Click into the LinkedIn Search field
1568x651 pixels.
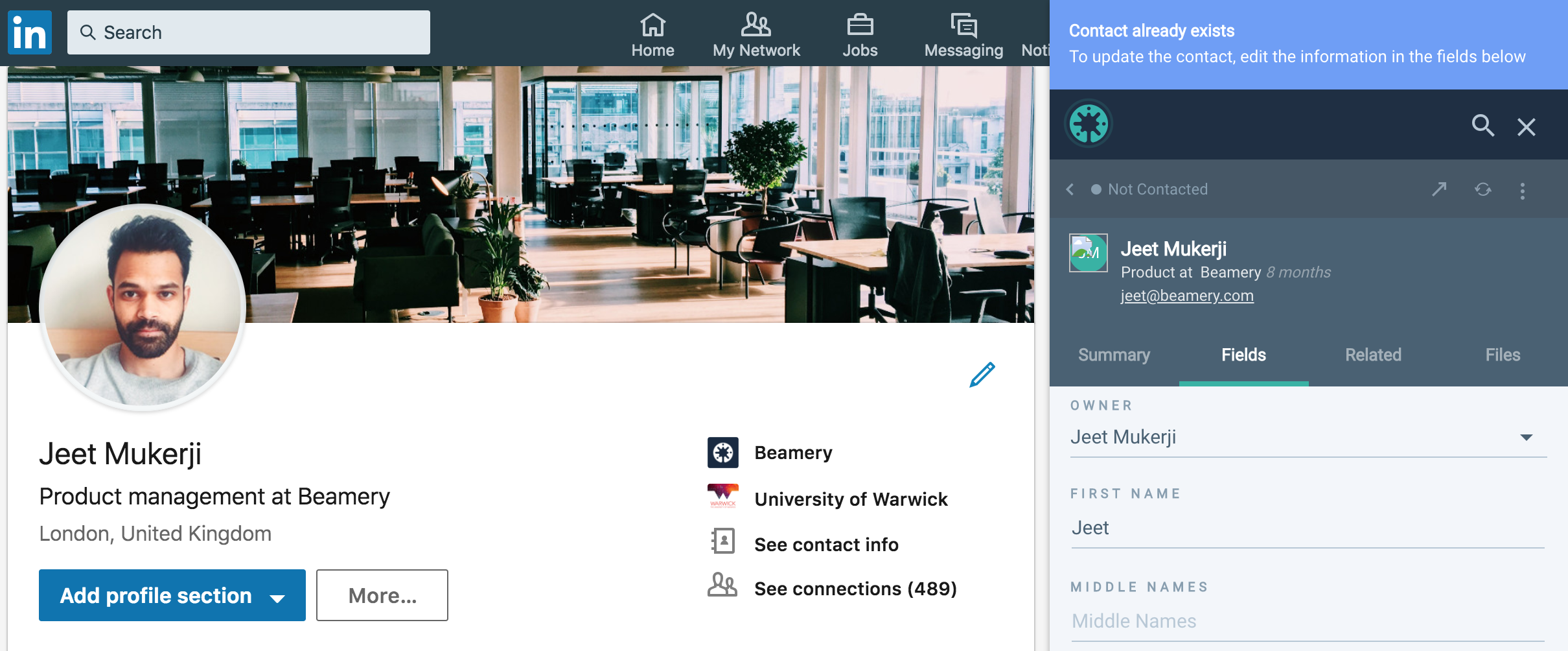249,32
